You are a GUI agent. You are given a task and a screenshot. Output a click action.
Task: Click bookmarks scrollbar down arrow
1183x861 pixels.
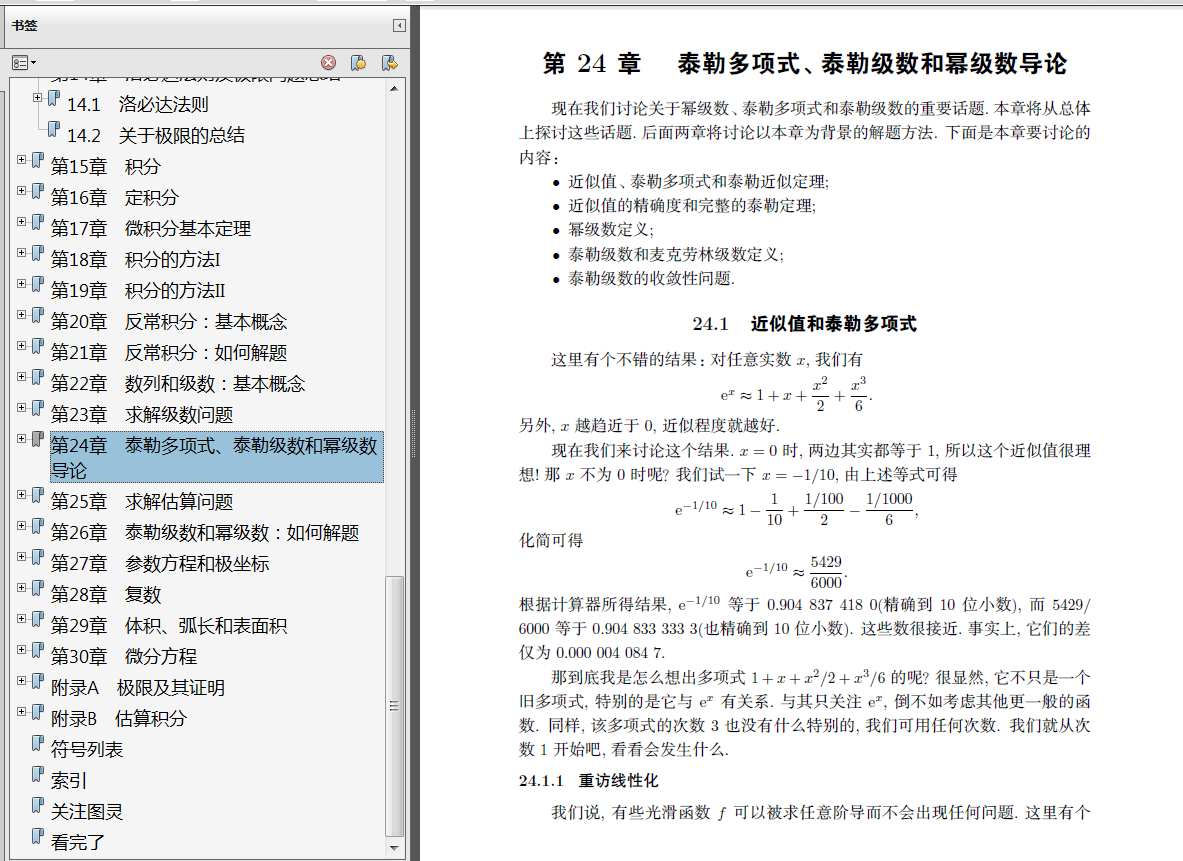[x=394, y=847]
